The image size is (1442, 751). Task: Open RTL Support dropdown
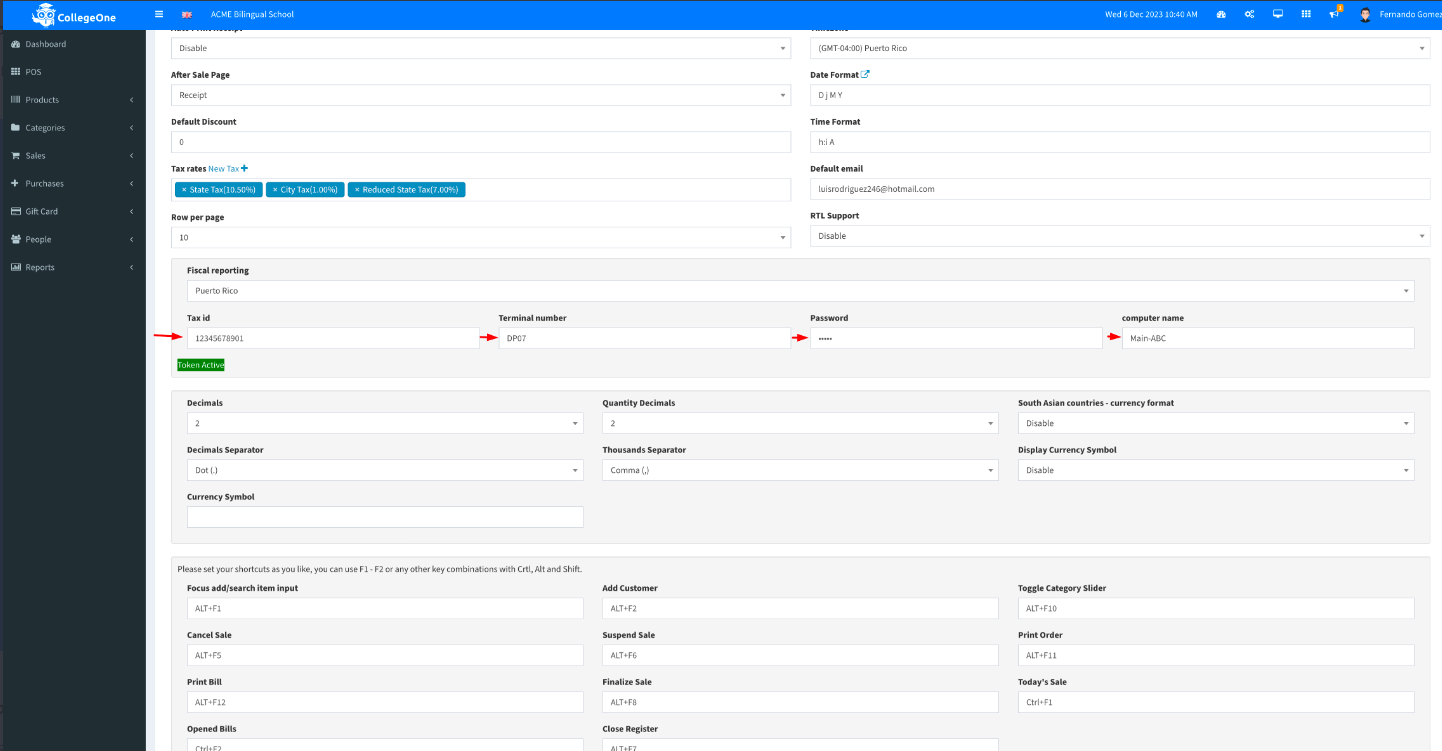[x=1120, y=236]
